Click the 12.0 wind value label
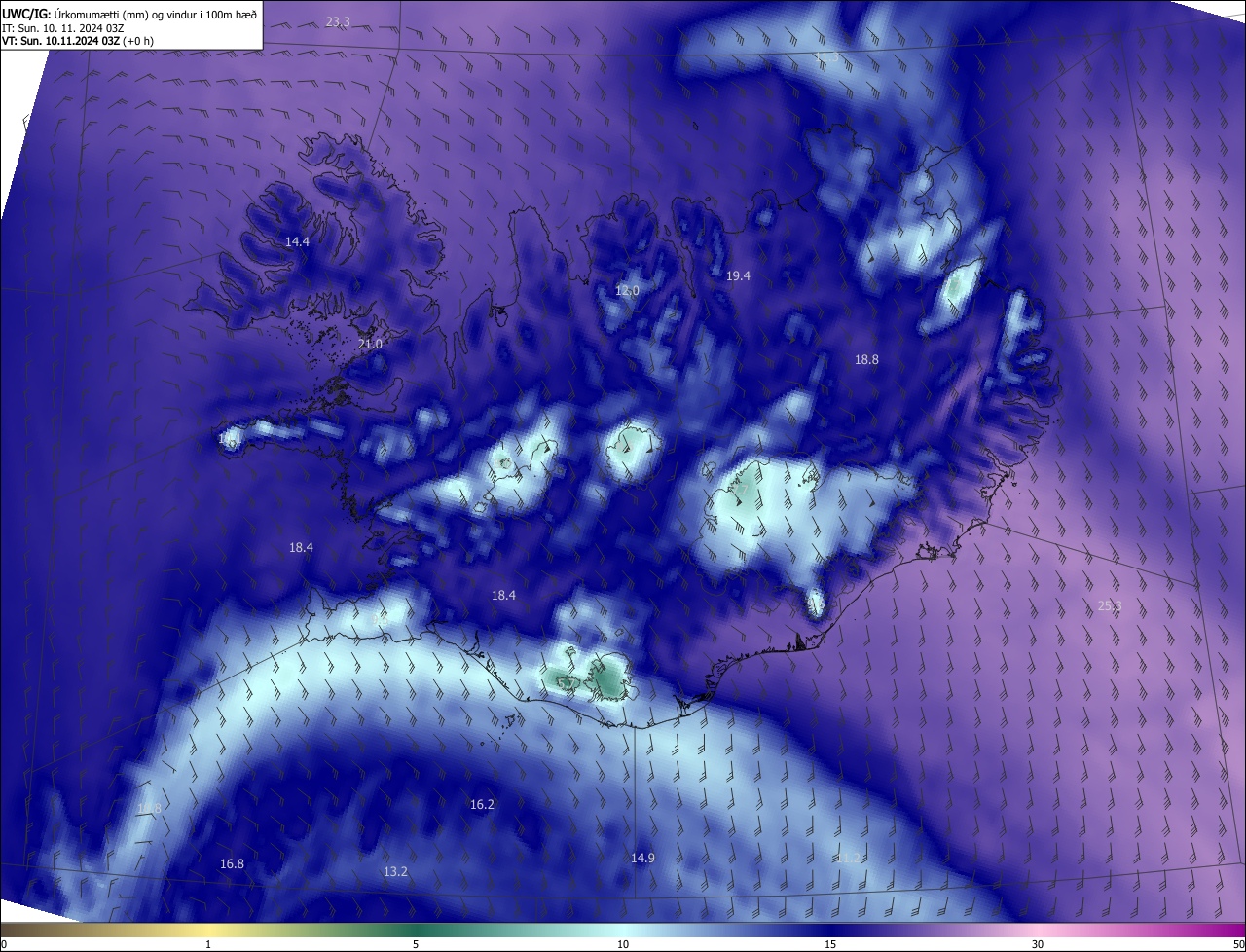 point(628,291)
